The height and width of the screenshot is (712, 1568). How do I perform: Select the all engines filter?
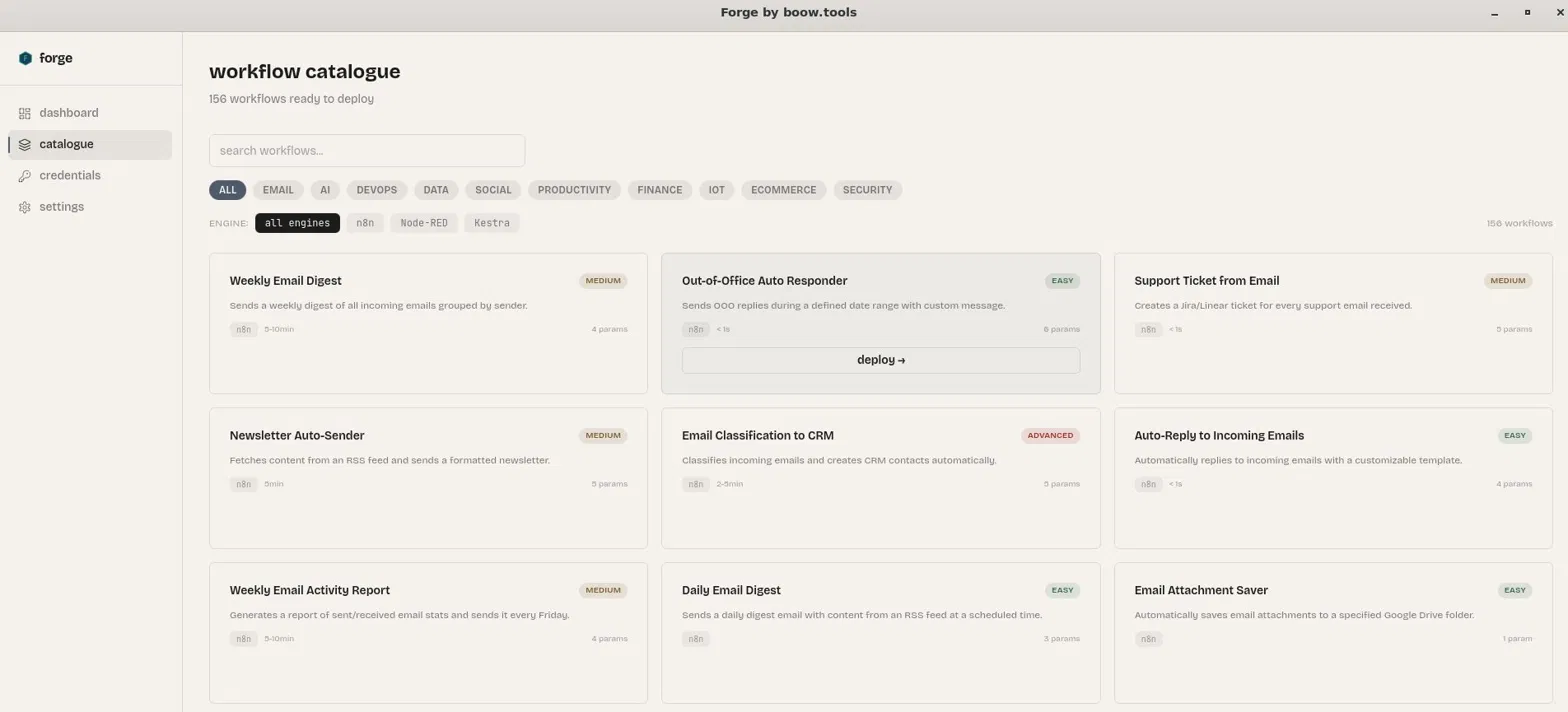click(297, 223)
